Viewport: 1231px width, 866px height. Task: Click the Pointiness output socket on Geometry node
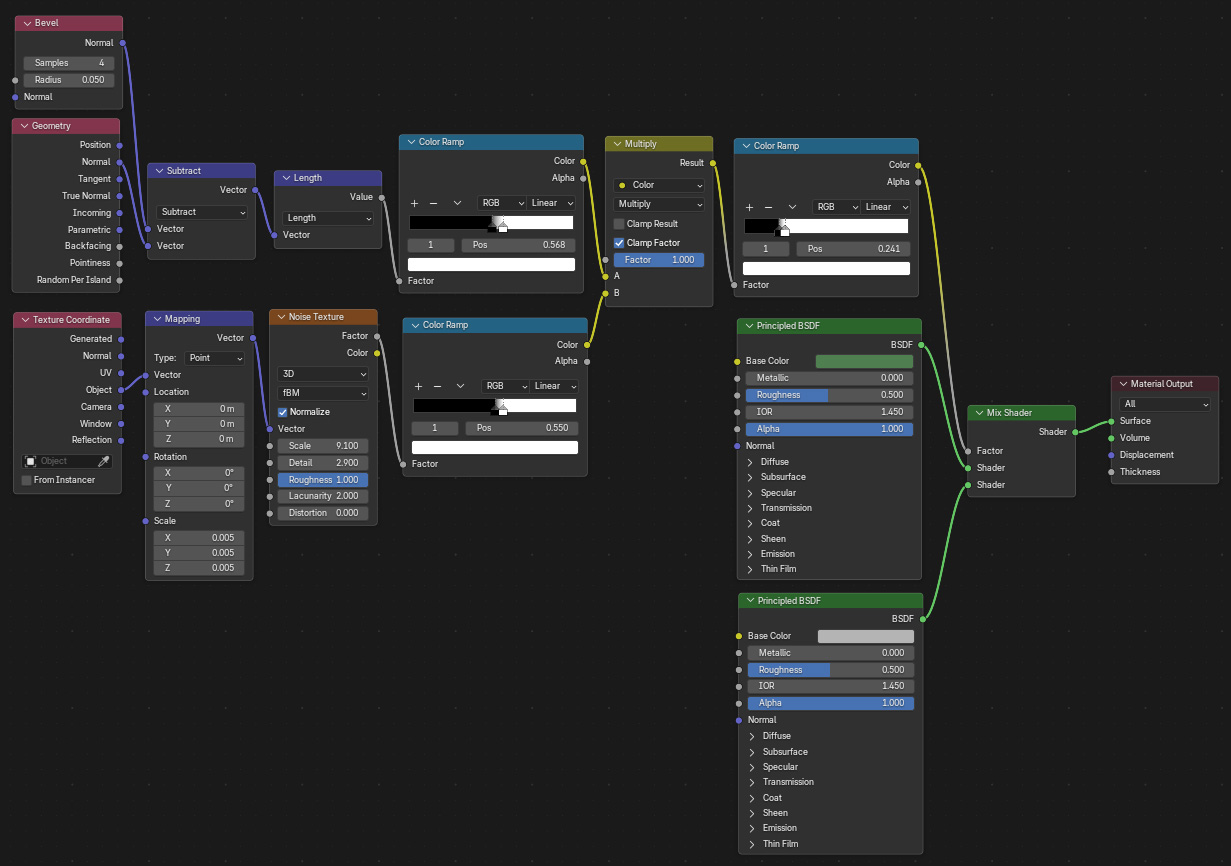tap(119, 263)
